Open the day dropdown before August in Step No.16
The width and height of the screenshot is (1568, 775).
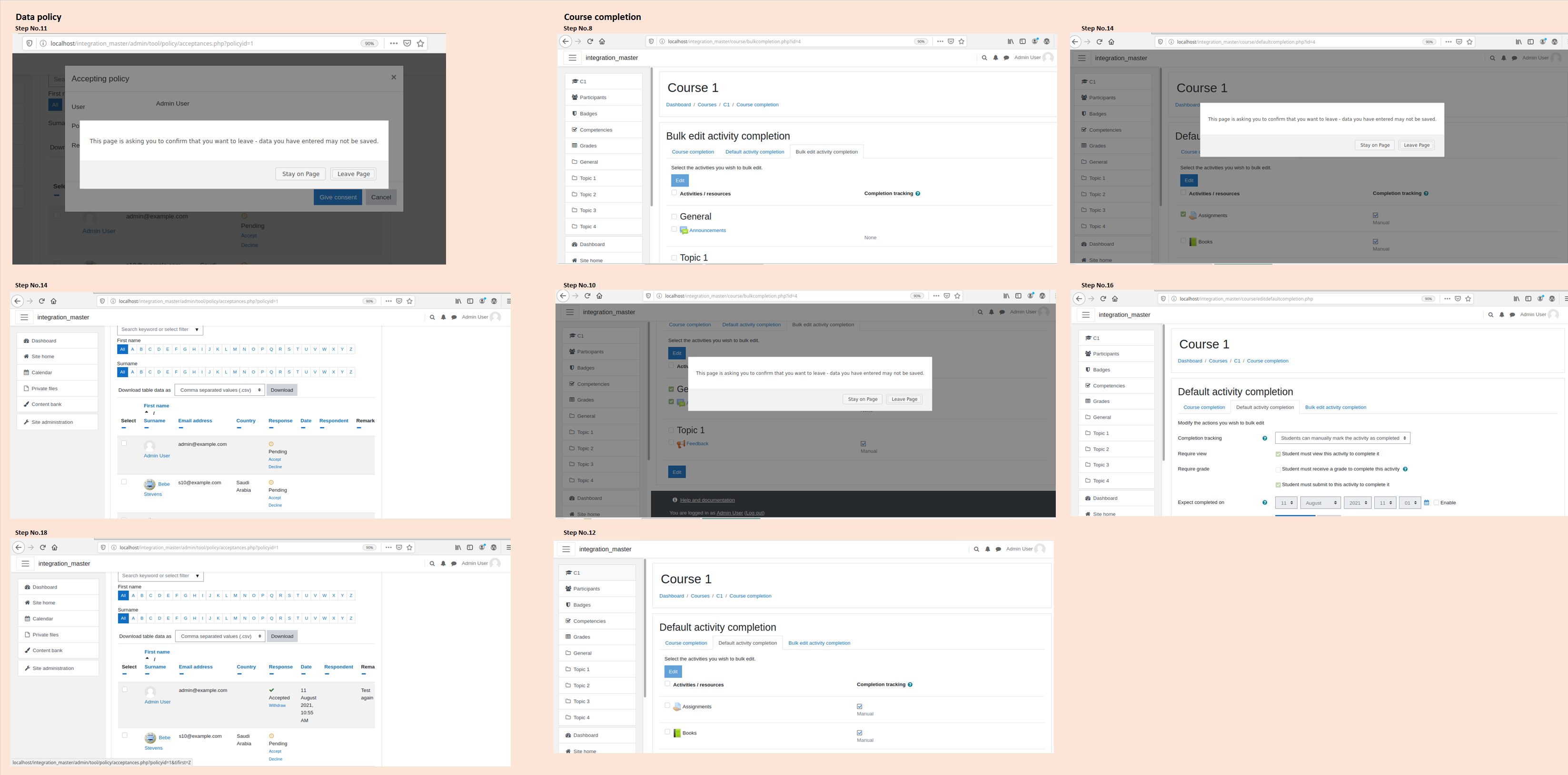1286,503
